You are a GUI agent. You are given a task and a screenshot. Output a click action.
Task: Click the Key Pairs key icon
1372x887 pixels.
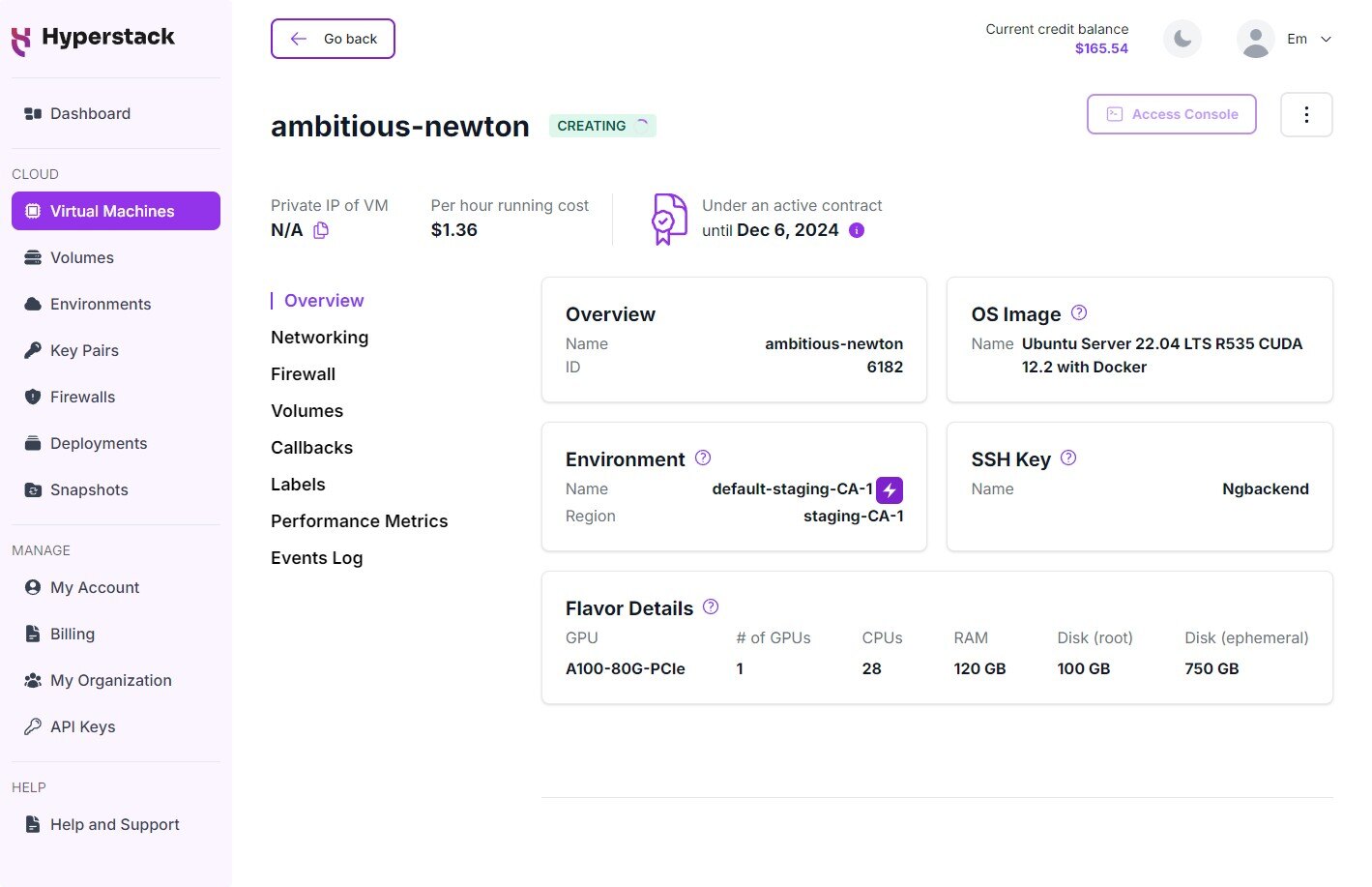coord(33,350)
